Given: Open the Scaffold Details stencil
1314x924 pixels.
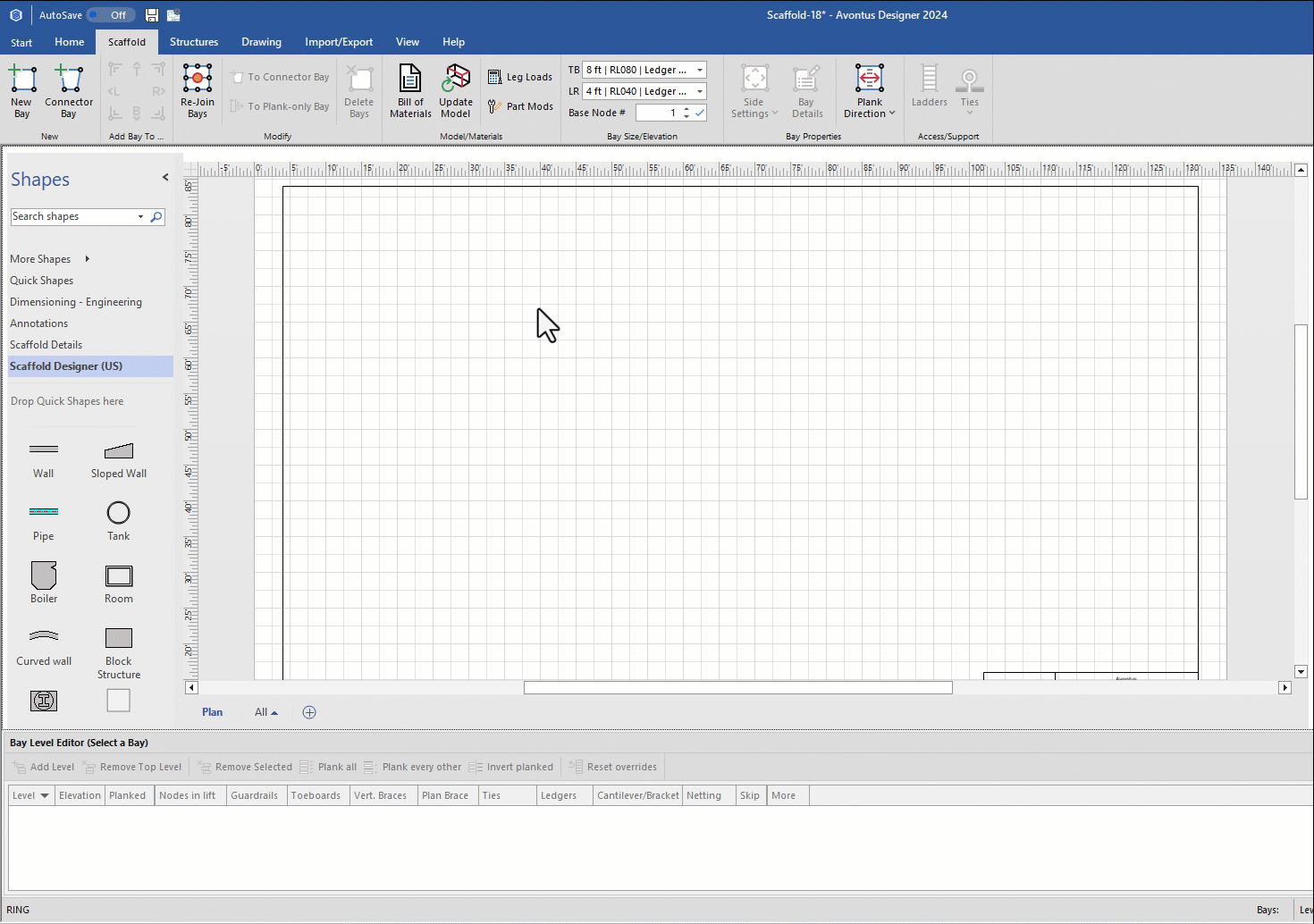Looking at the screenshot, I should click(46, 345).
